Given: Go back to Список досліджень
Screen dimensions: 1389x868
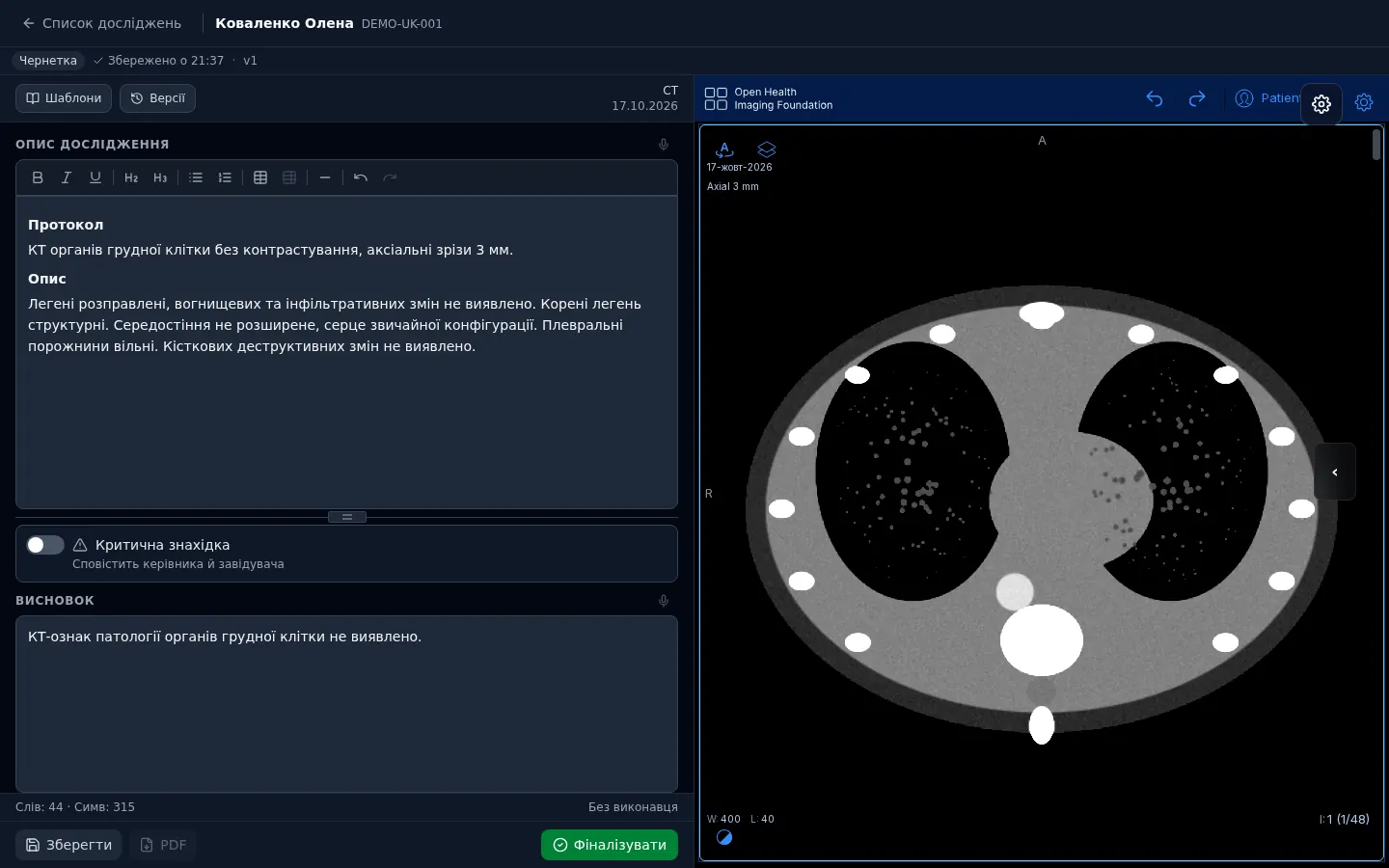Looking at the screenshot, I should [102, 23].
